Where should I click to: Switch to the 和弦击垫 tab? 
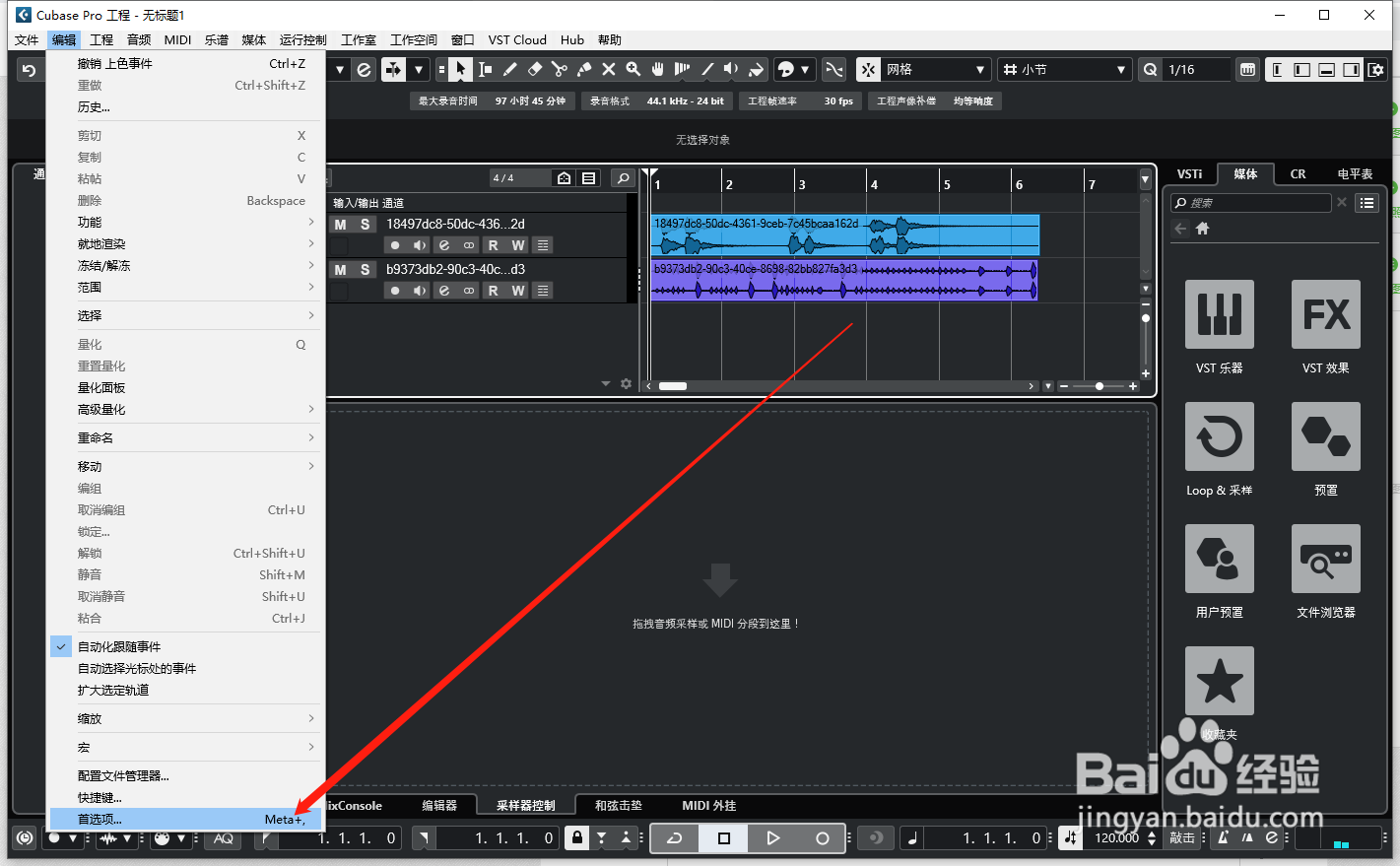[x=619, y=806]
